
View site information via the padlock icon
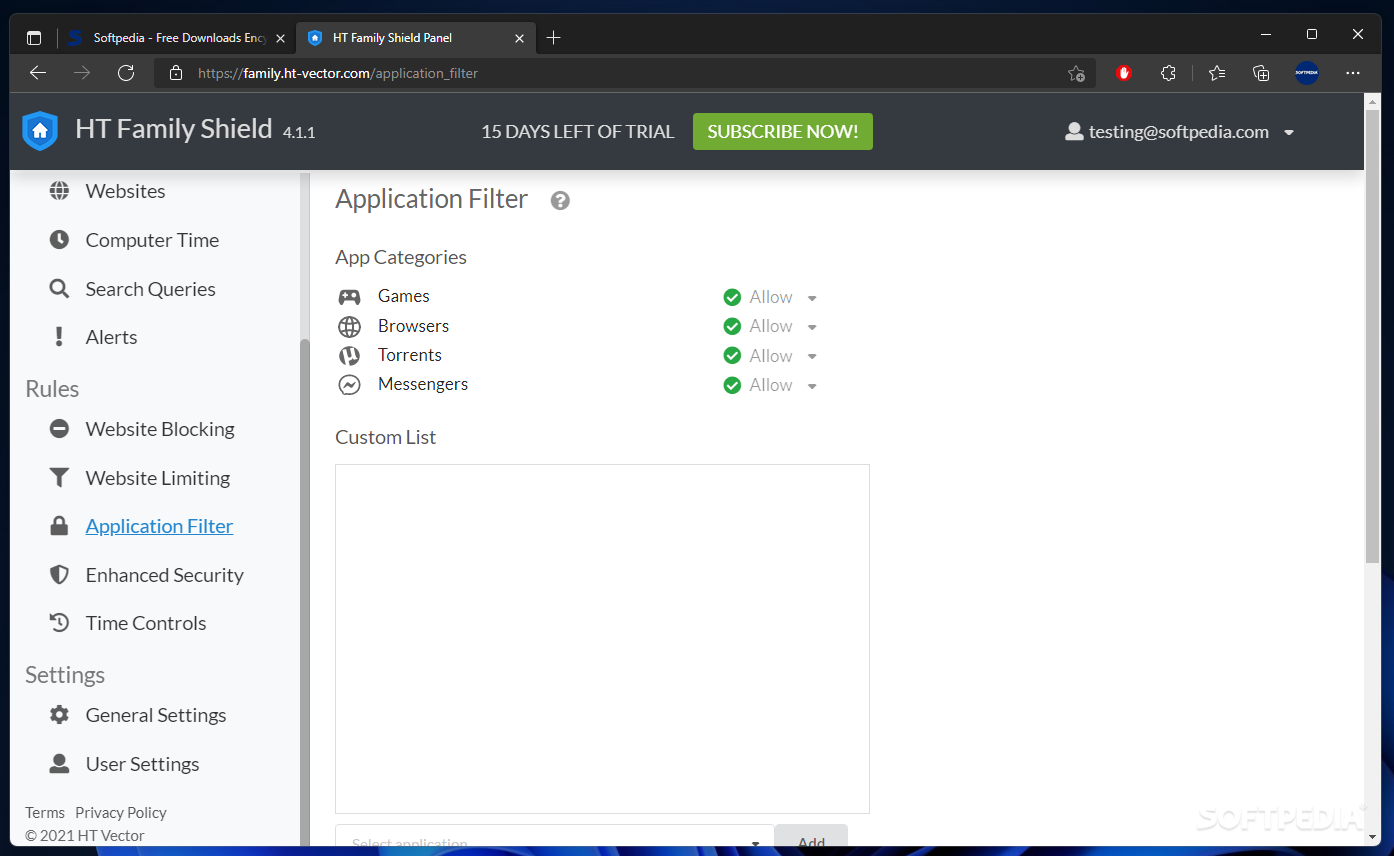tap(176, 73)
